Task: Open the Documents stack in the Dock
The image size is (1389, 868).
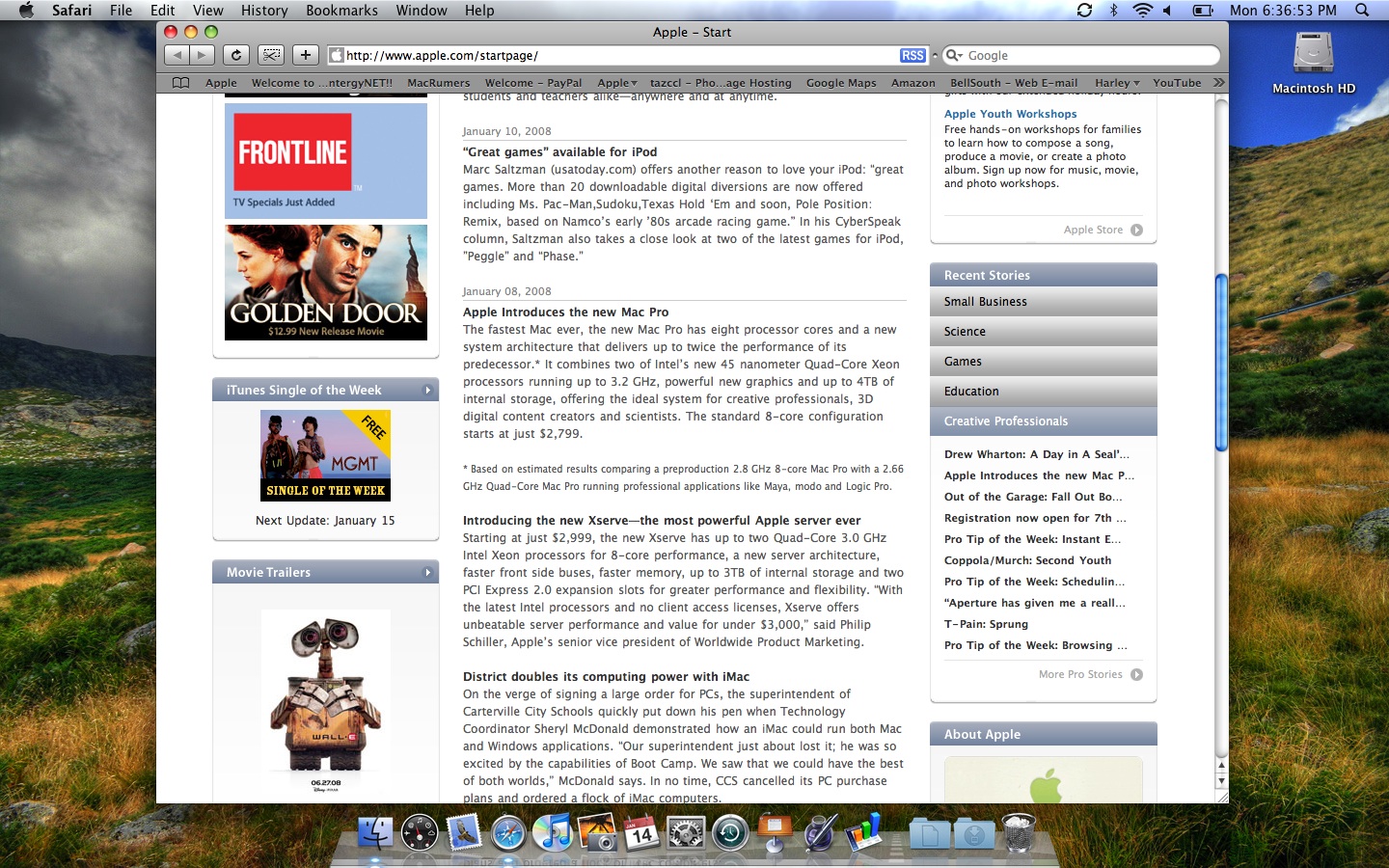Action: click(x=930, y=832)
